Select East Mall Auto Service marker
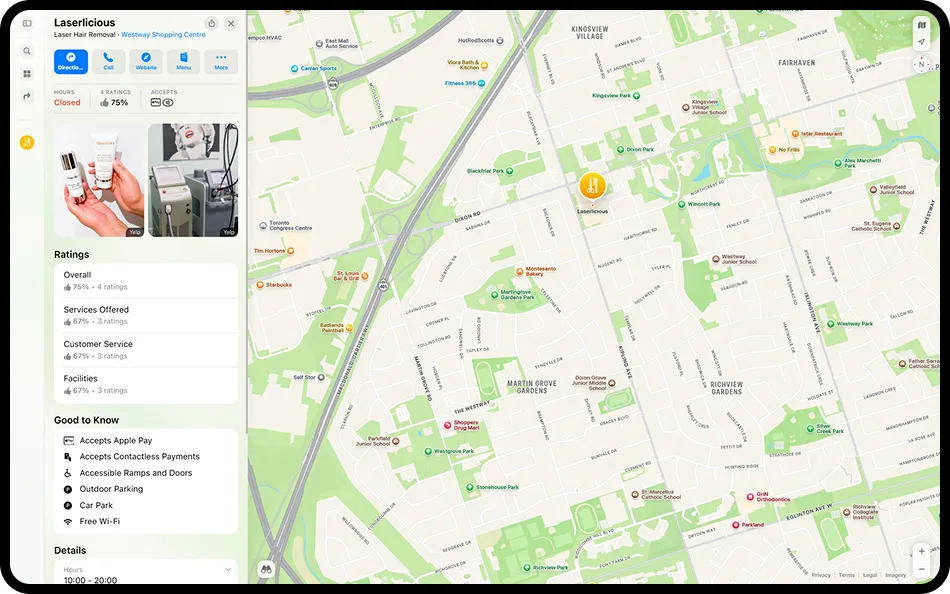 tap(319, 44)
